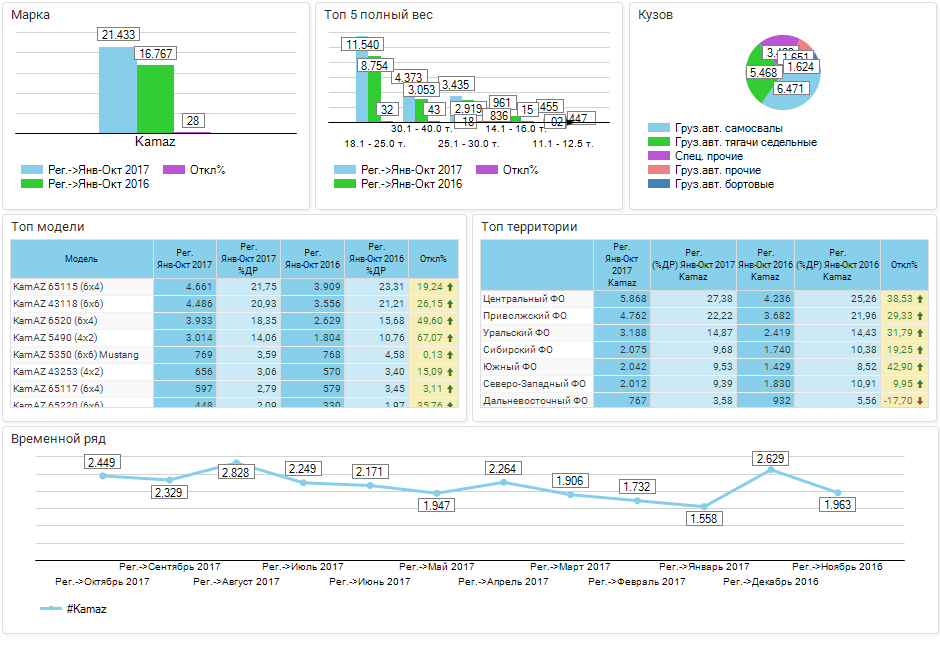940x664 pixels.
Task: Click the Груз.авт. бортовые legend swatch
Action: (659, 183)
